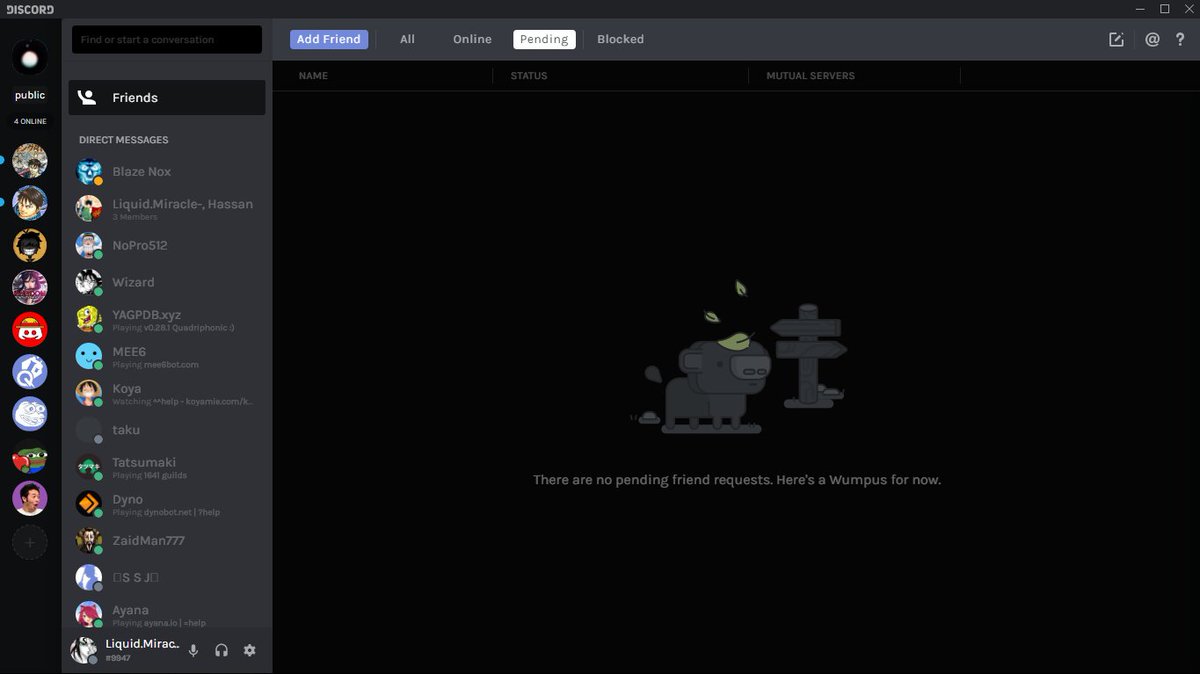Open the yellow-ring dark avatar server icon
This screenshot has width=1200, height=674.
click(x=30, y=245)
